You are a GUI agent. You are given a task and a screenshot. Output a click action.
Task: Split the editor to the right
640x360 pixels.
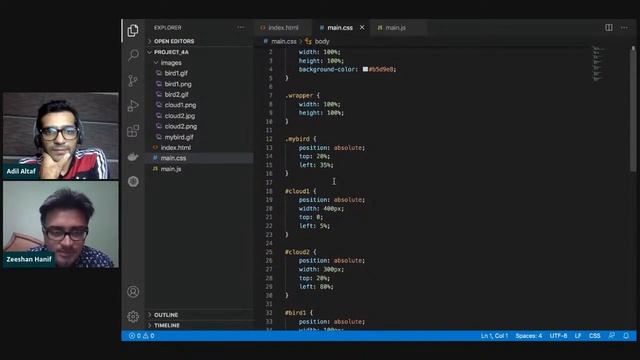(609, 28)
